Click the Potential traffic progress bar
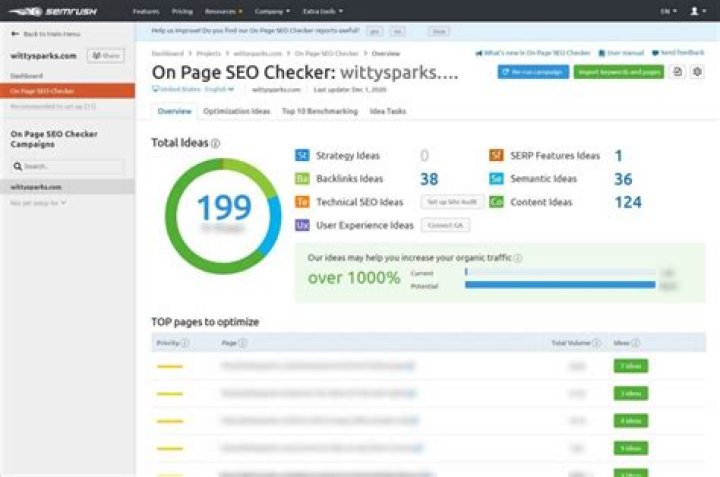This screenshot has width=720, height=477. click(x=560, y=285)
